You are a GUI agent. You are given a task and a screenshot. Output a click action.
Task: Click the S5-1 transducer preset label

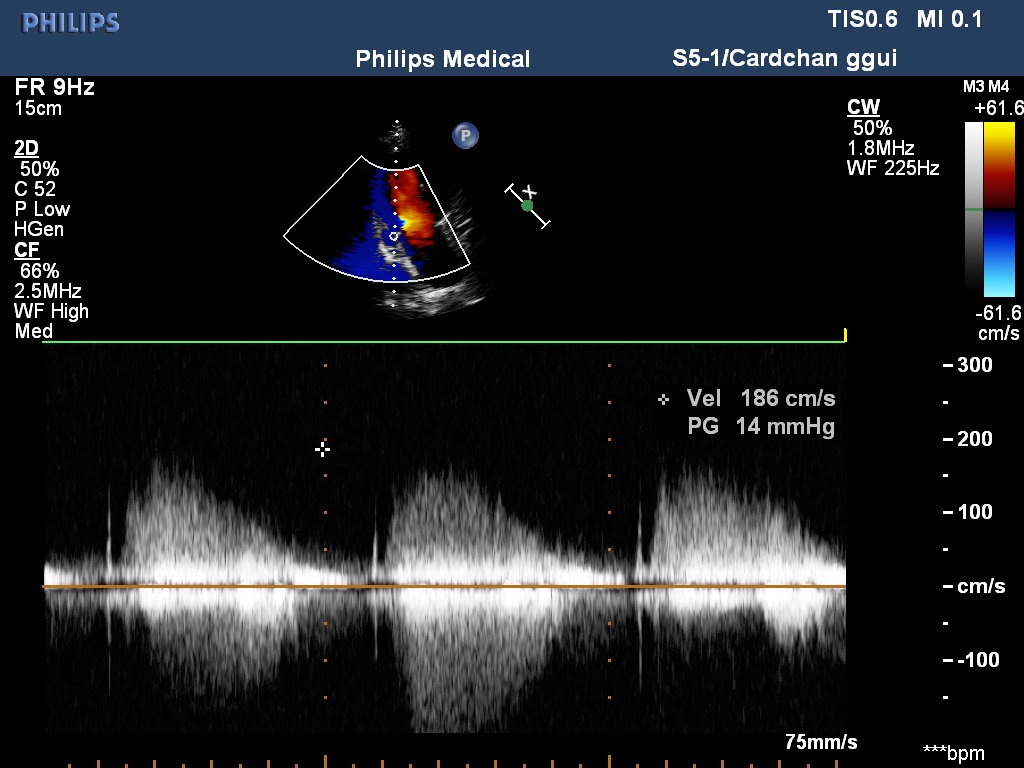click(x=784, y=59)
